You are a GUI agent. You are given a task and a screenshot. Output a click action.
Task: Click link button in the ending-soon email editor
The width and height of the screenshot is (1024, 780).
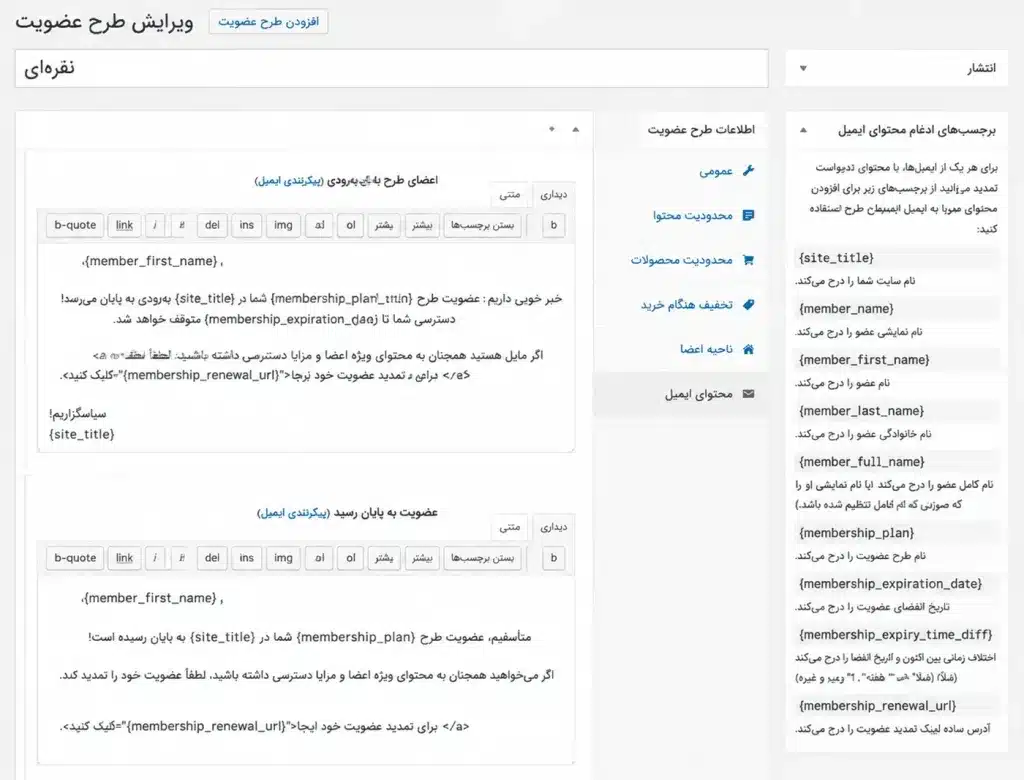[x=124, y=225]
